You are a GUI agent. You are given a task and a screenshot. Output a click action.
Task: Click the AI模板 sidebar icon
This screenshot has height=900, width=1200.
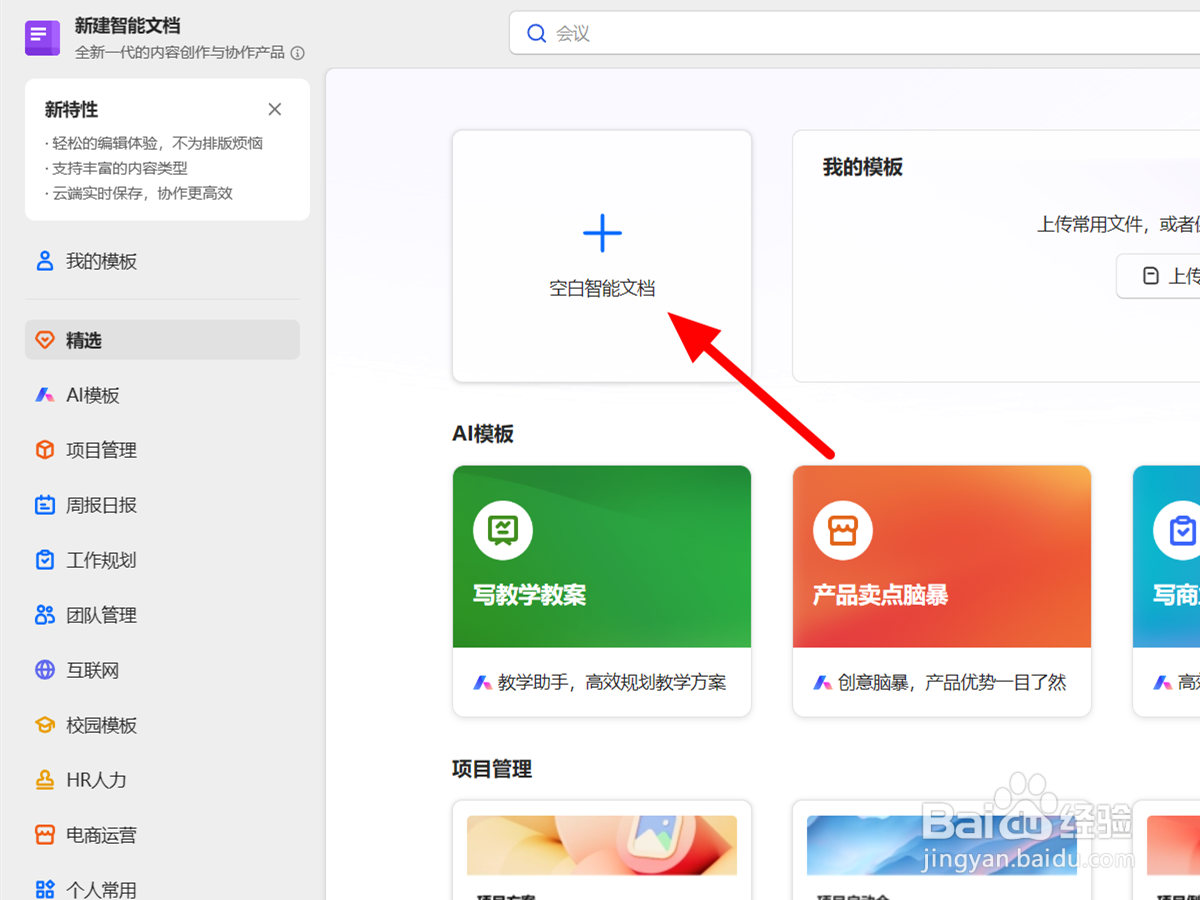pyautogui.click(x=45, y=395)
